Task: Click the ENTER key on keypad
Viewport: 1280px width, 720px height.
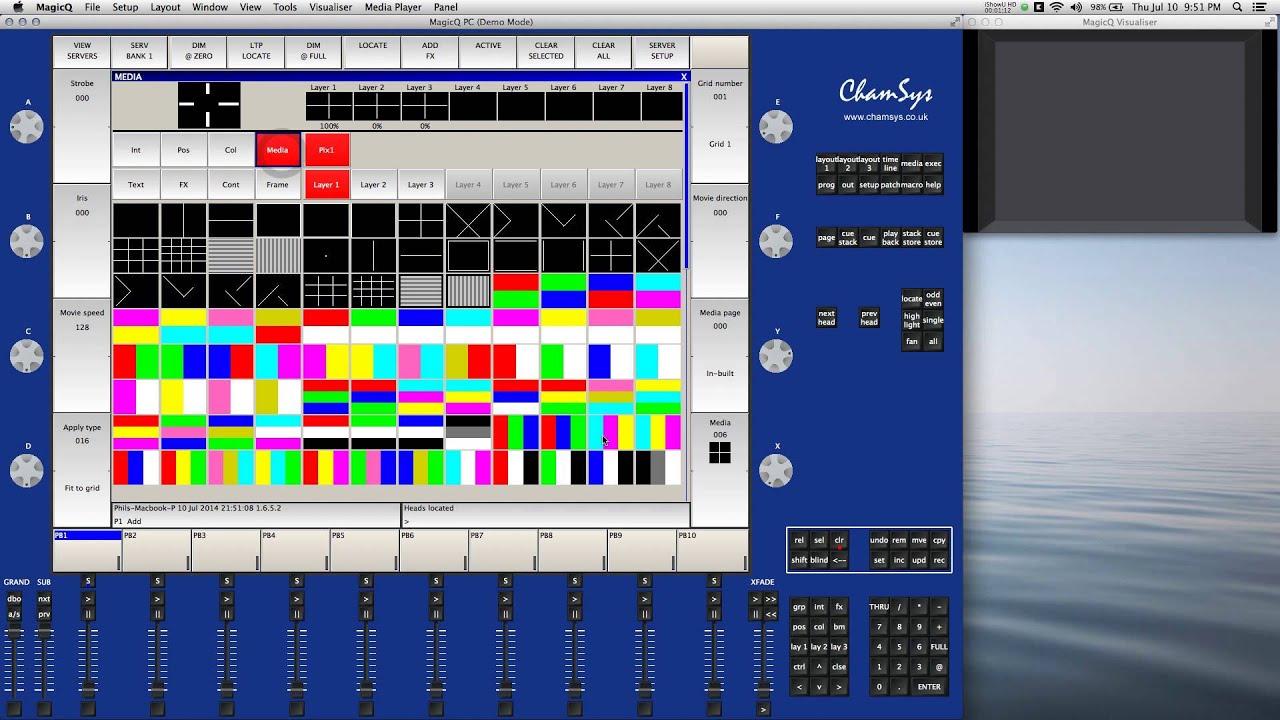Action: click(929, 687)
